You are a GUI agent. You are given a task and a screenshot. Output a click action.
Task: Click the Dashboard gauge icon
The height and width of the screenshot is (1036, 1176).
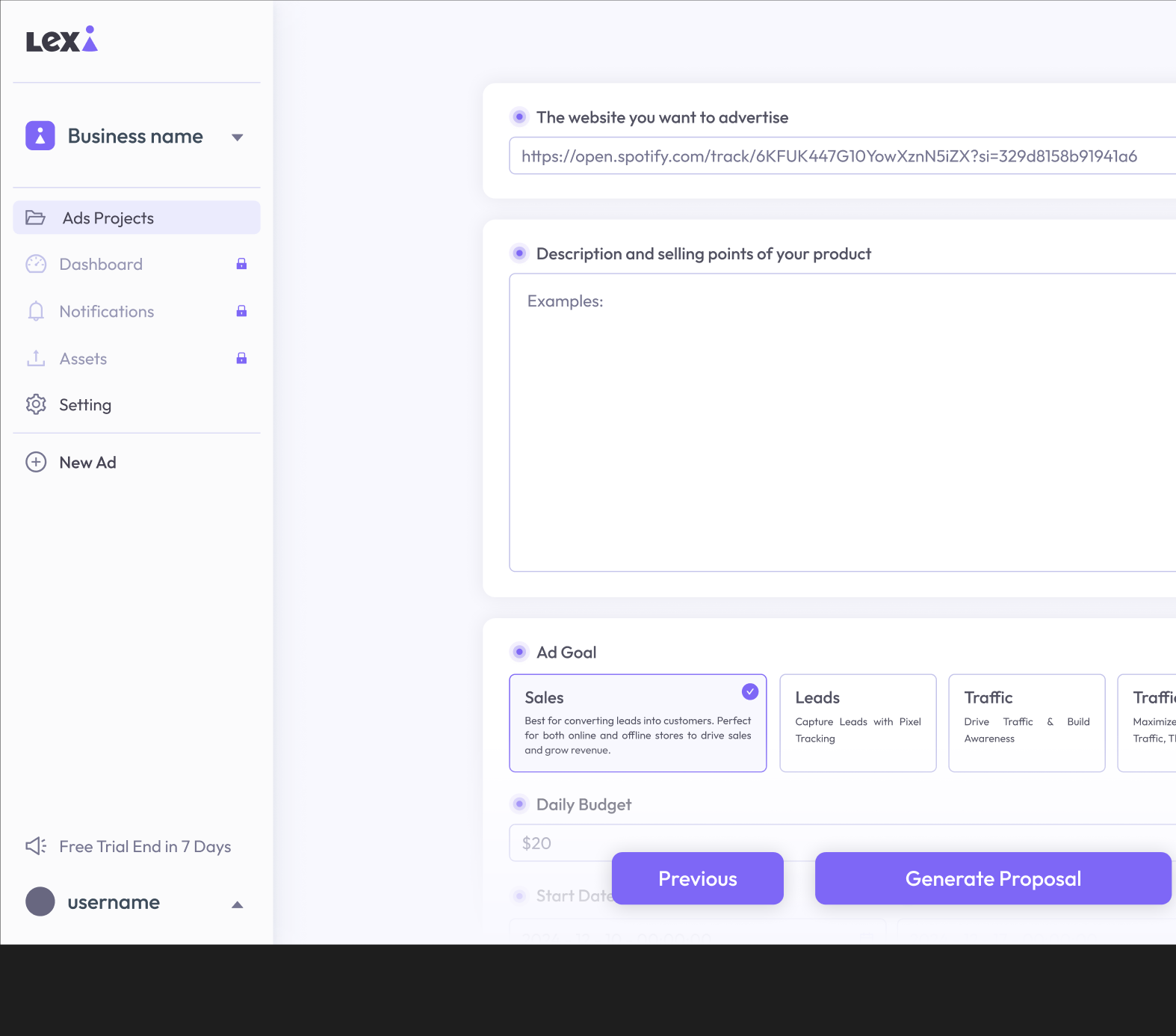(36, 264)
